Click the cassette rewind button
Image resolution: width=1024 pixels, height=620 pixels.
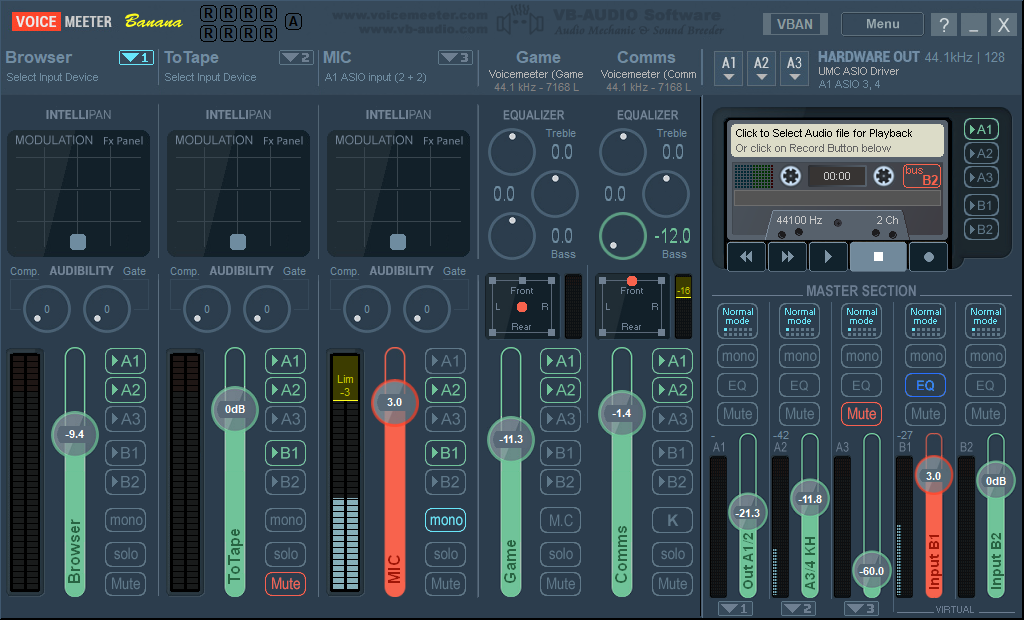point(746,257)
